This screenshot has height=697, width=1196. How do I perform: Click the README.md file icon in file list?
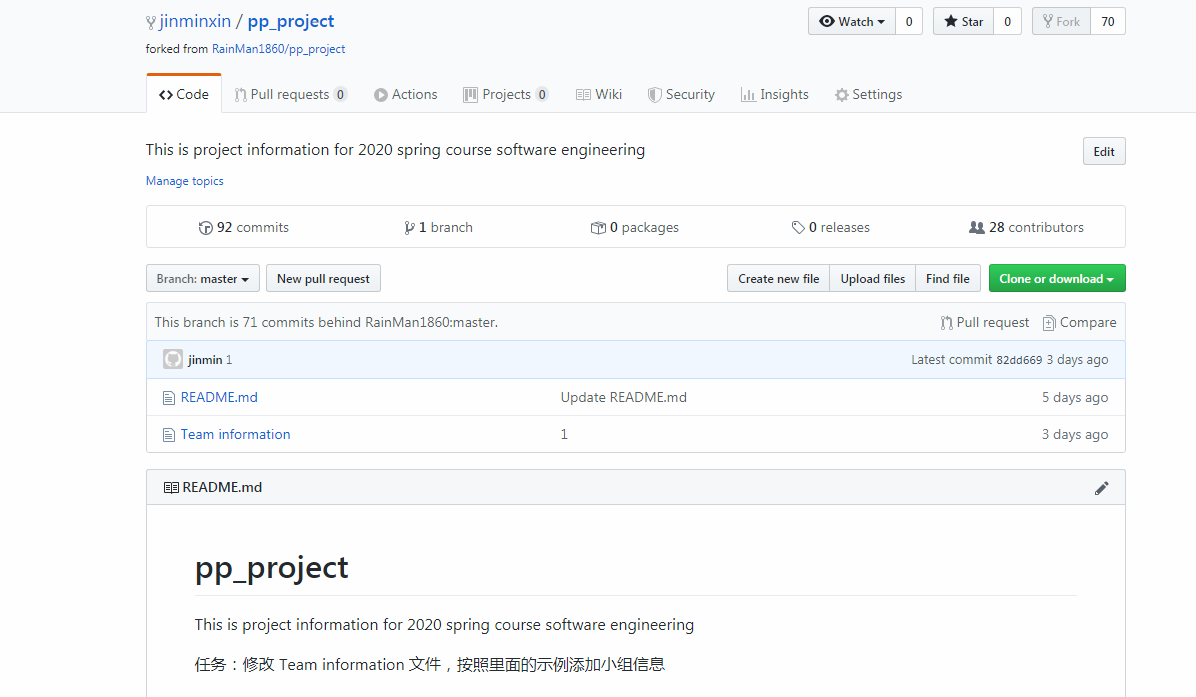click(x=169, y=398)
